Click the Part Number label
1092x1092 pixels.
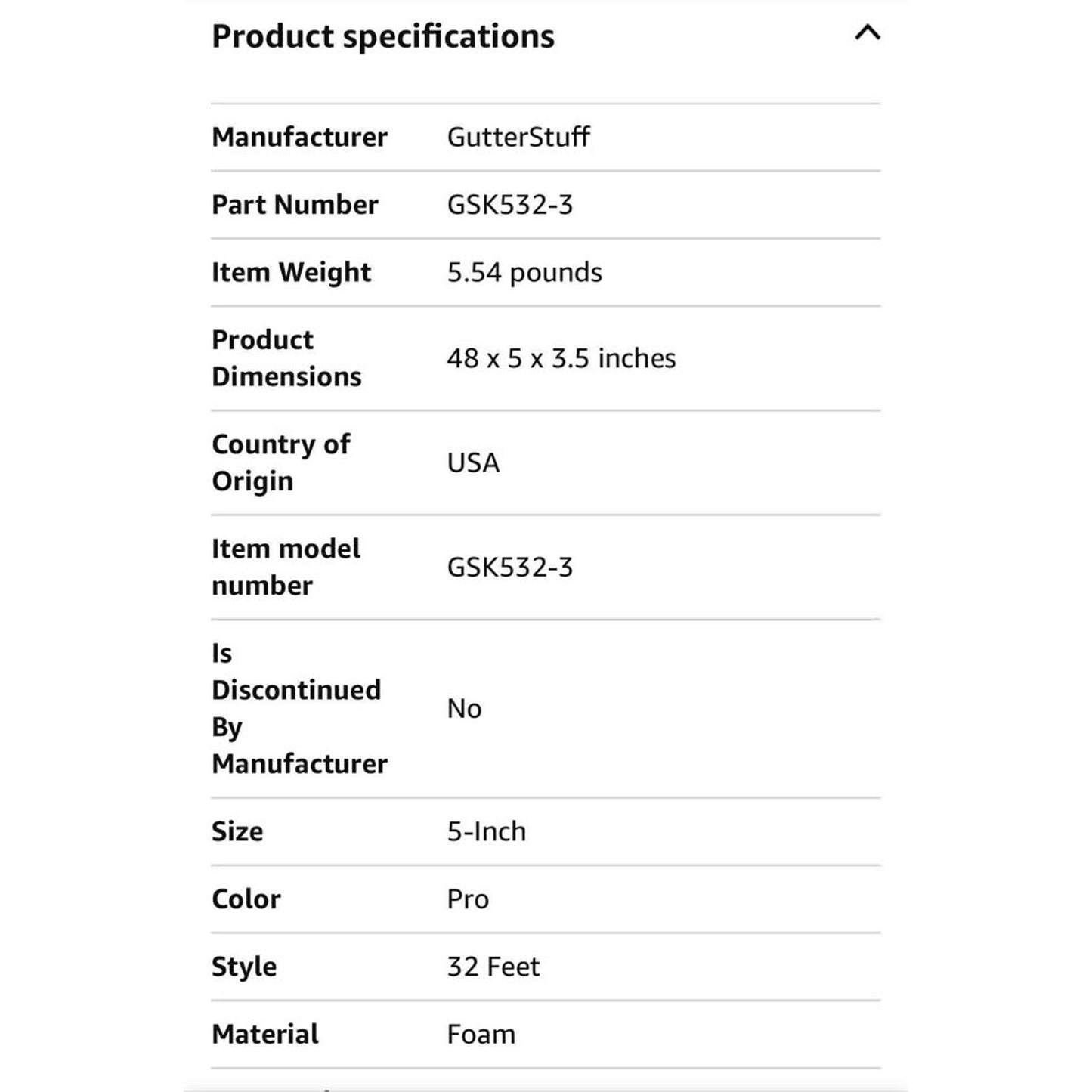[x=295, y=205]
